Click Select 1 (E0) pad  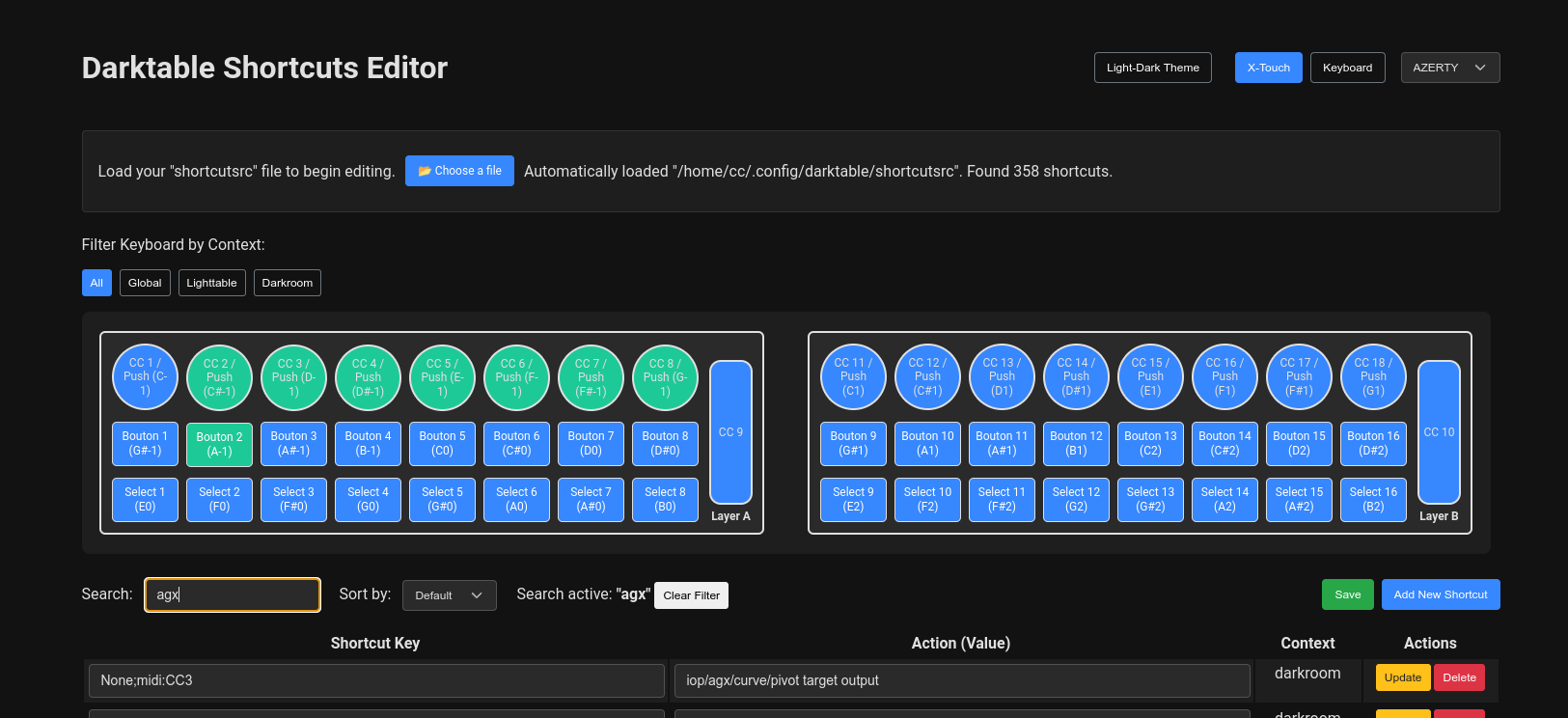[x=146, y=500]
